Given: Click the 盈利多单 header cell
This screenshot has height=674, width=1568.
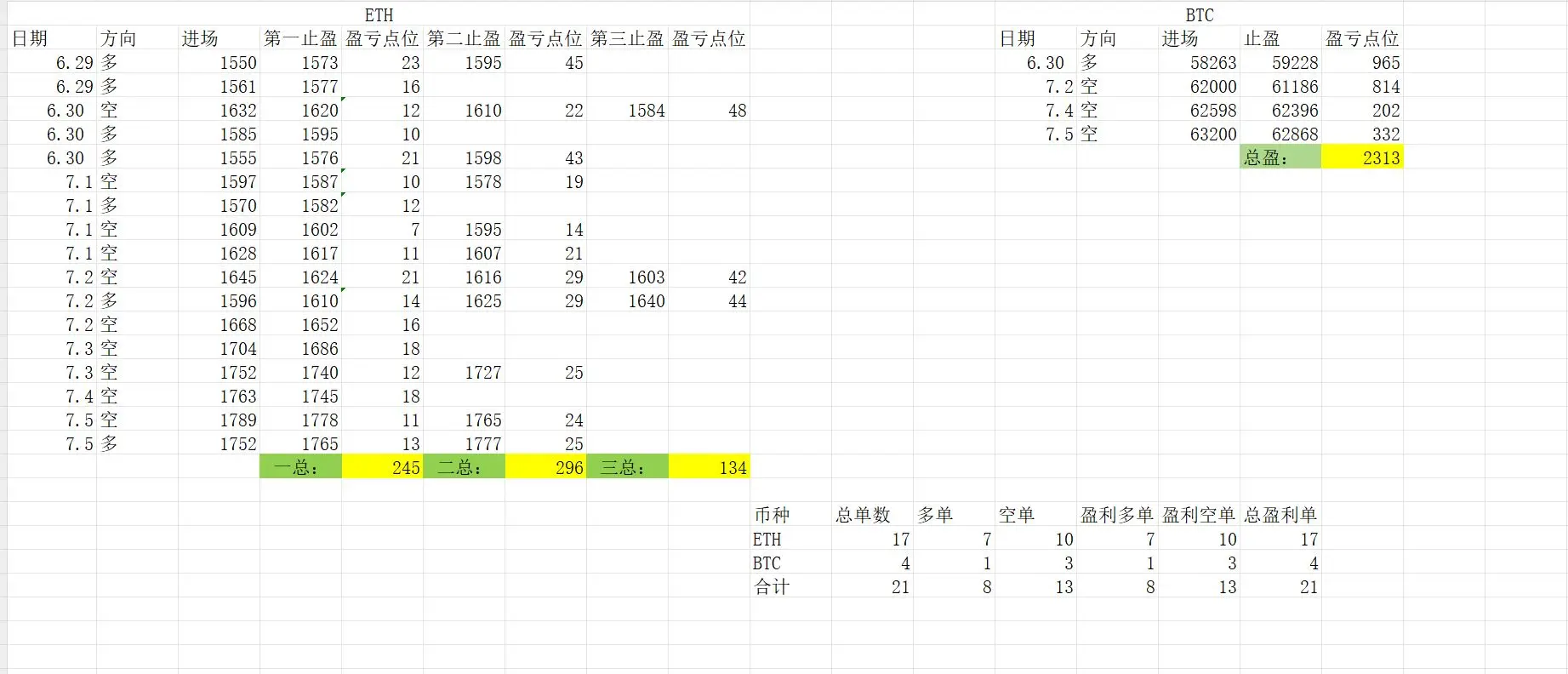Looking at the screenshot, I should 1117,515.
